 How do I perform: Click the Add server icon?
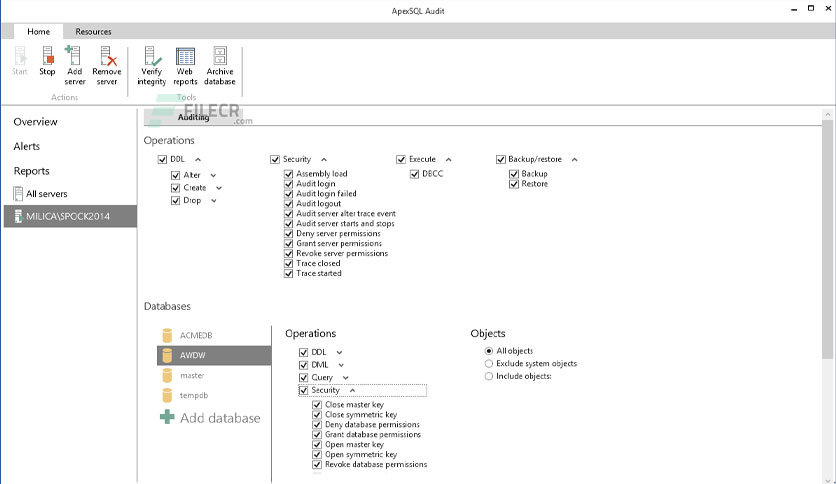74,55
